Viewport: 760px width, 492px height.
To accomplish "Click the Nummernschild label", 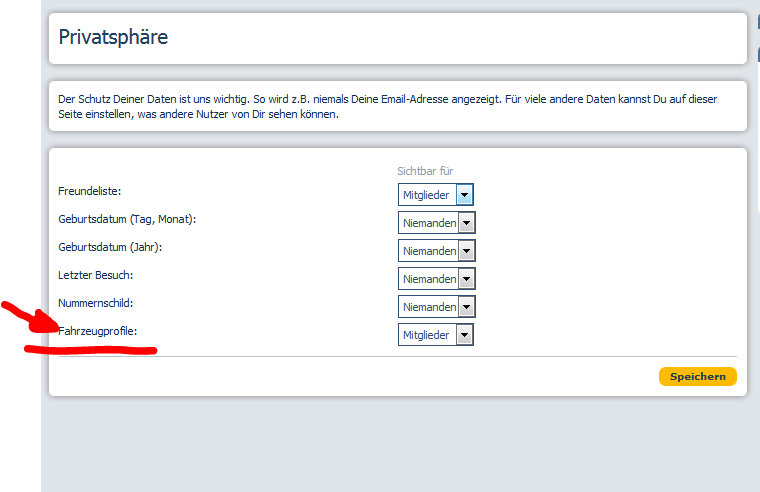I will 96,302.
